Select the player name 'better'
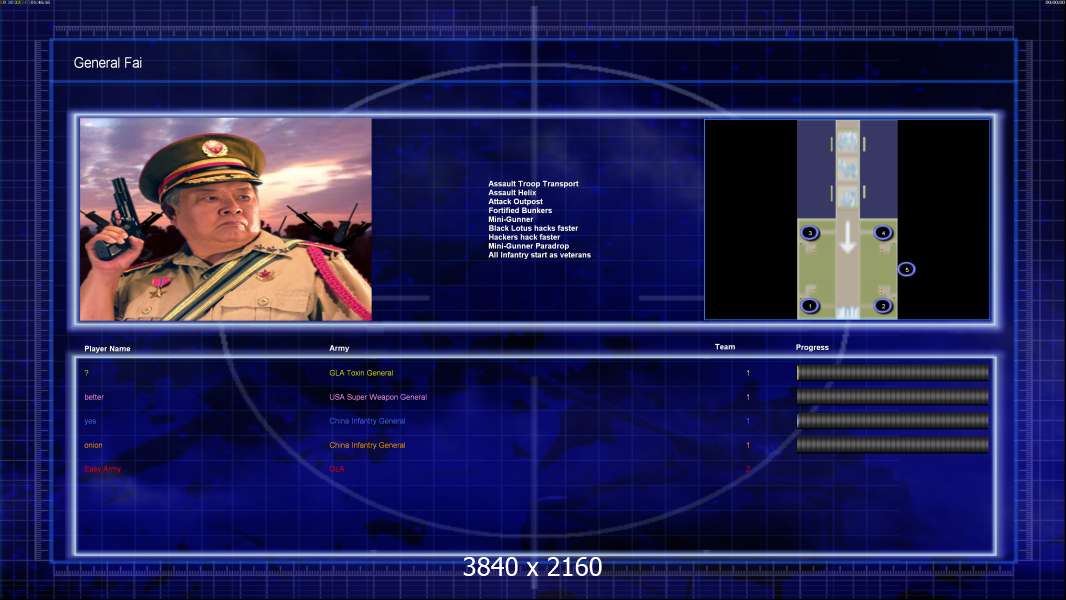 (94, 397)
